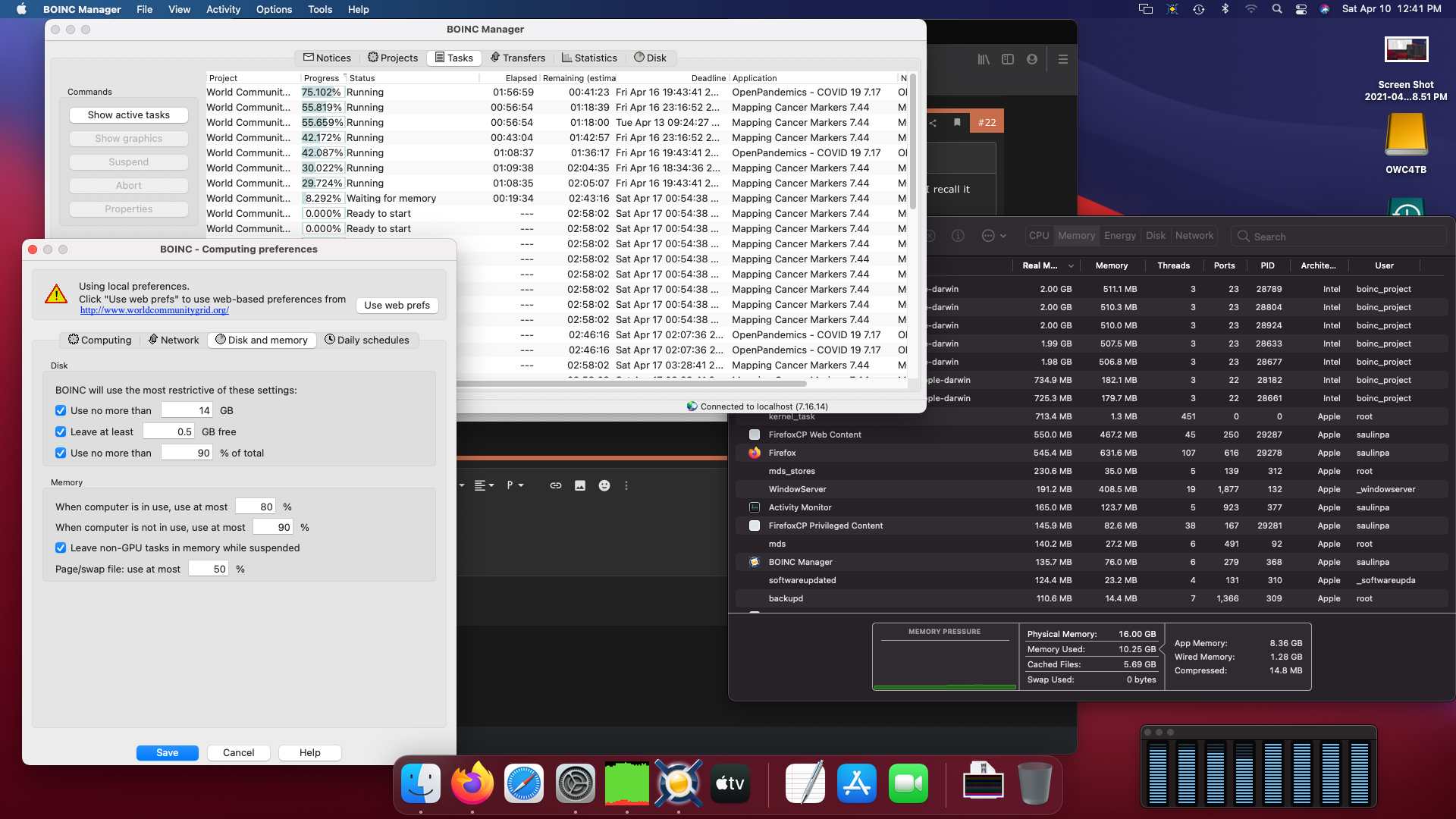Click the Energy tab in Activity Monitor
The height and width of the screenshot is (819, 1456).
[1119, 235]
